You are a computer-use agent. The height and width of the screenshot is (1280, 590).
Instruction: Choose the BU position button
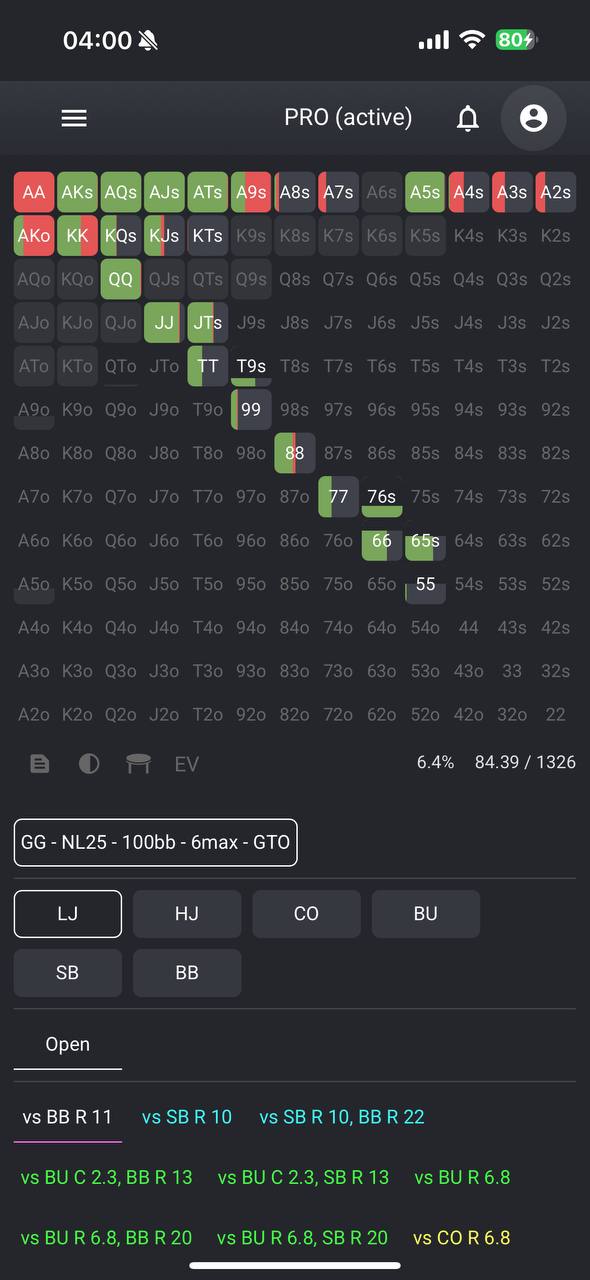pyautogui.click(x=426, y=914)
